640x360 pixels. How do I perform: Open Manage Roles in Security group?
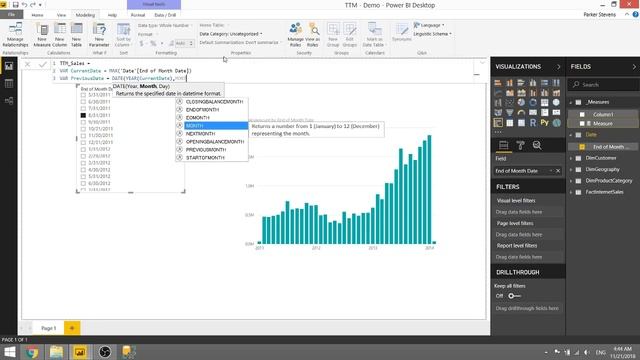(295, 35)
